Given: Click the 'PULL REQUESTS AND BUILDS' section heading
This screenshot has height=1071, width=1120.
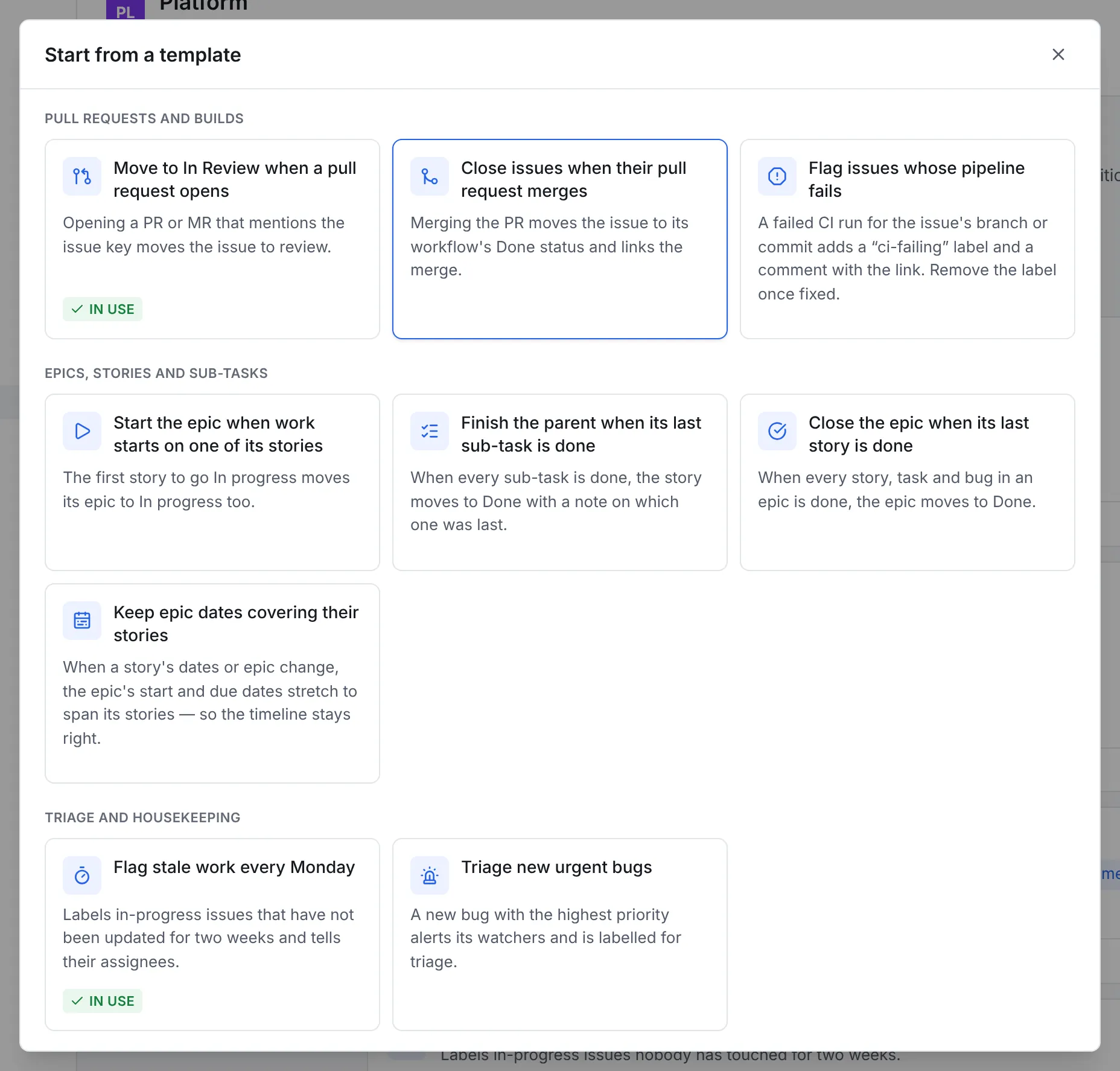Looking at the screenshot, I should 144,118.
